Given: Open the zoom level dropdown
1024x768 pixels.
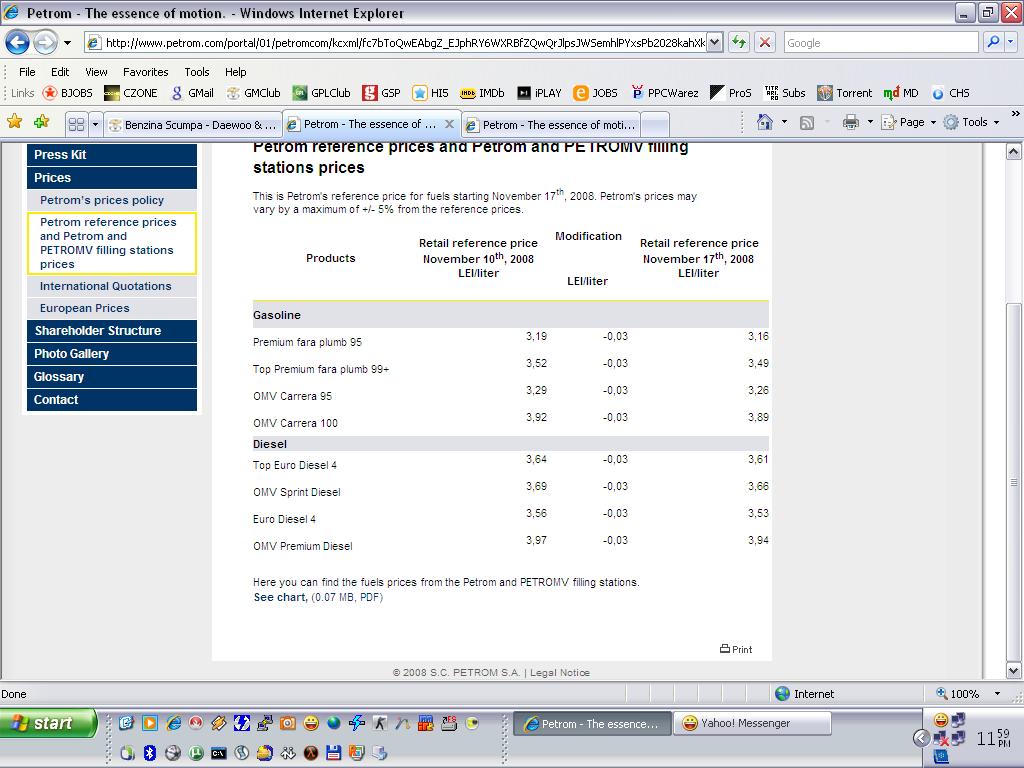Looking at the screenshot, I should (x=996, y=693).
